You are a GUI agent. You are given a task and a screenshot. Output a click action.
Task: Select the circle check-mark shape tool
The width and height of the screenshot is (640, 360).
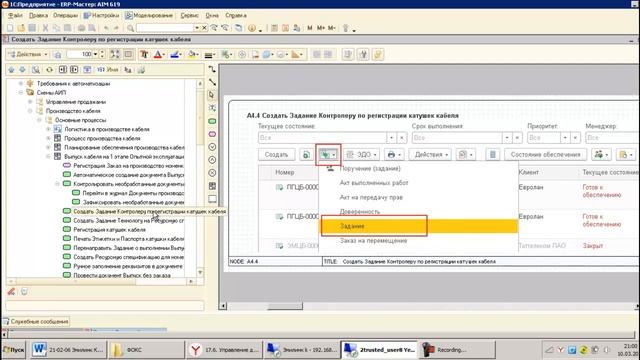point(212,147)
